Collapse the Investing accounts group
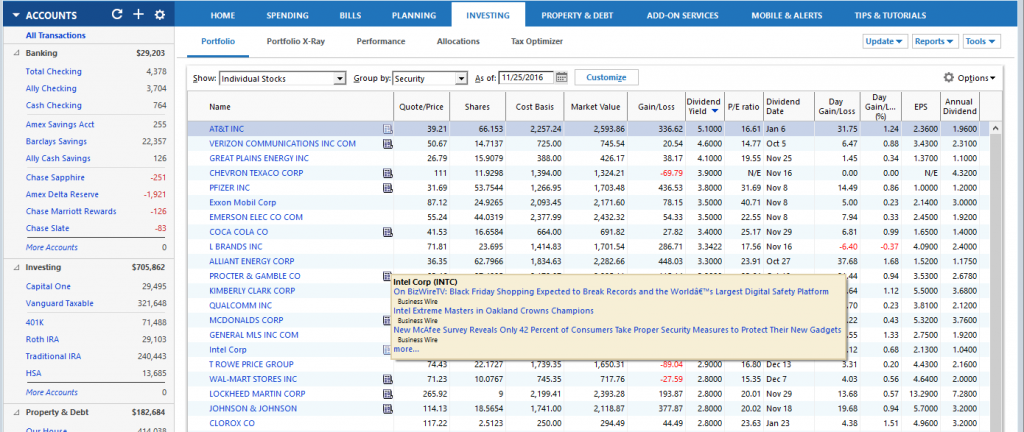This screenshot has height=432, width=1024. click(16, 268)
